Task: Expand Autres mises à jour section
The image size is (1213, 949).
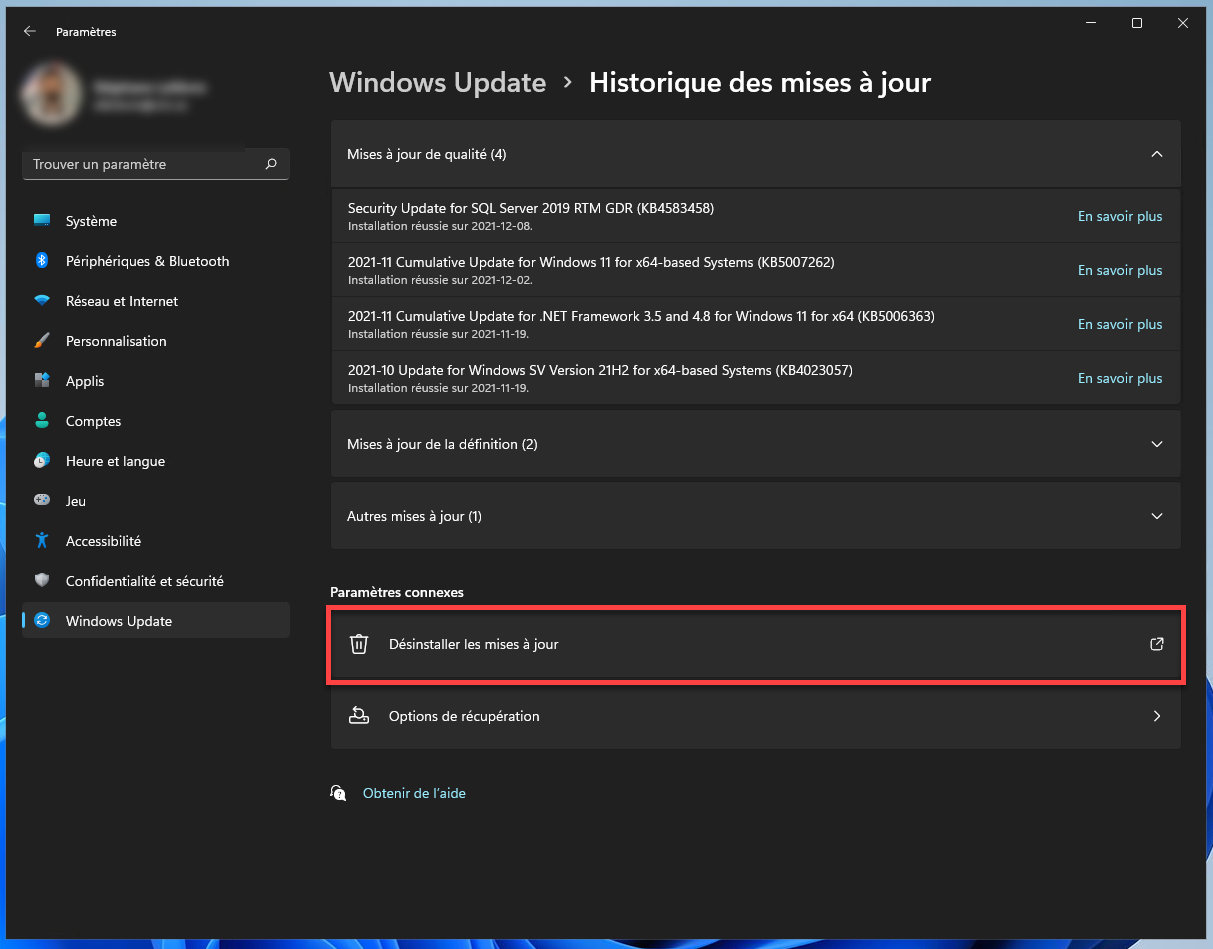Action: point(1157,516)
